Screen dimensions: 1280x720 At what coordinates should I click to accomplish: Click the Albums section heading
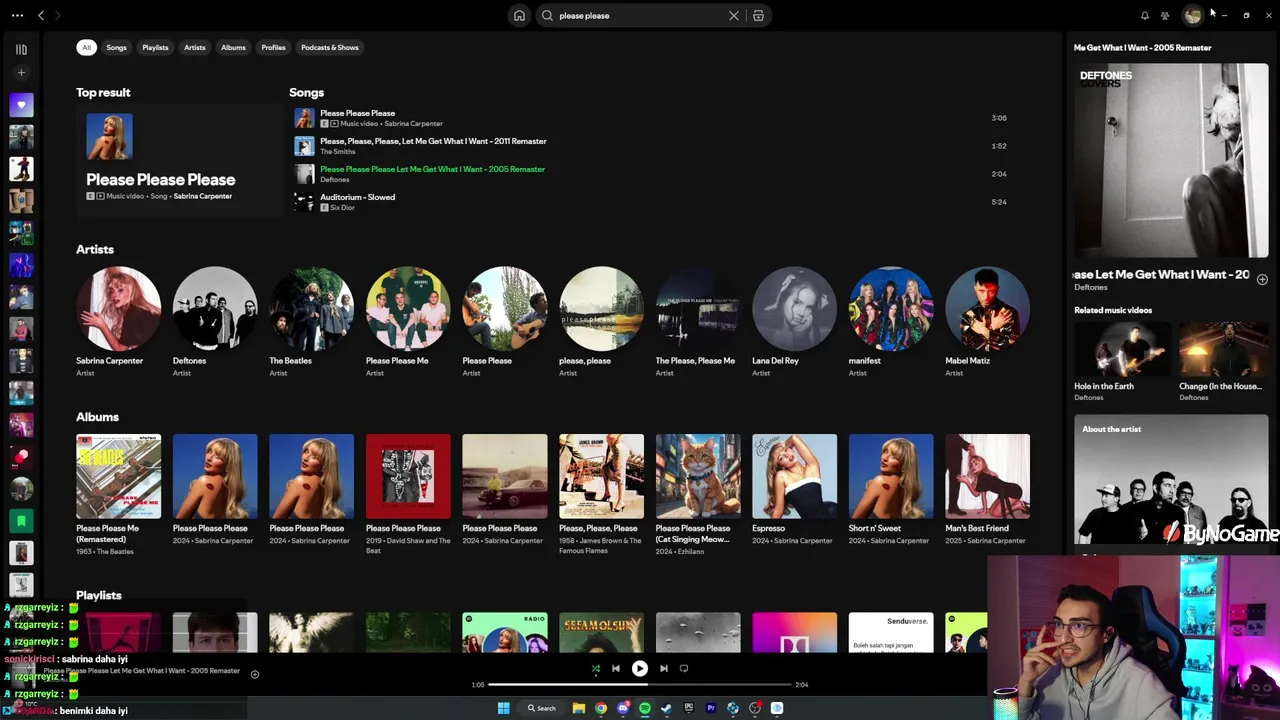97,417
